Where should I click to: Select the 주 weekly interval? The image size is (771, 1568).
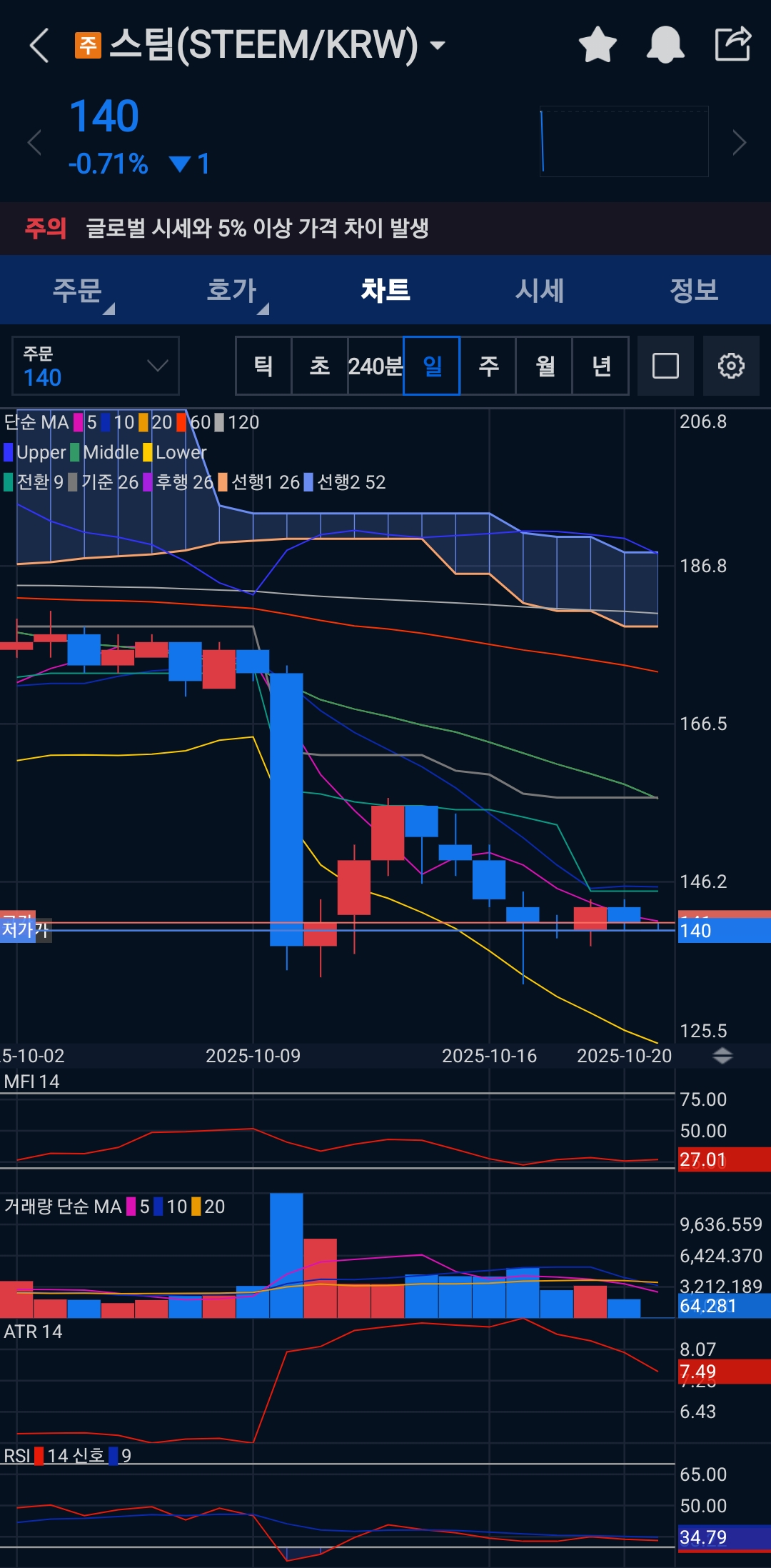pos(488,366)
